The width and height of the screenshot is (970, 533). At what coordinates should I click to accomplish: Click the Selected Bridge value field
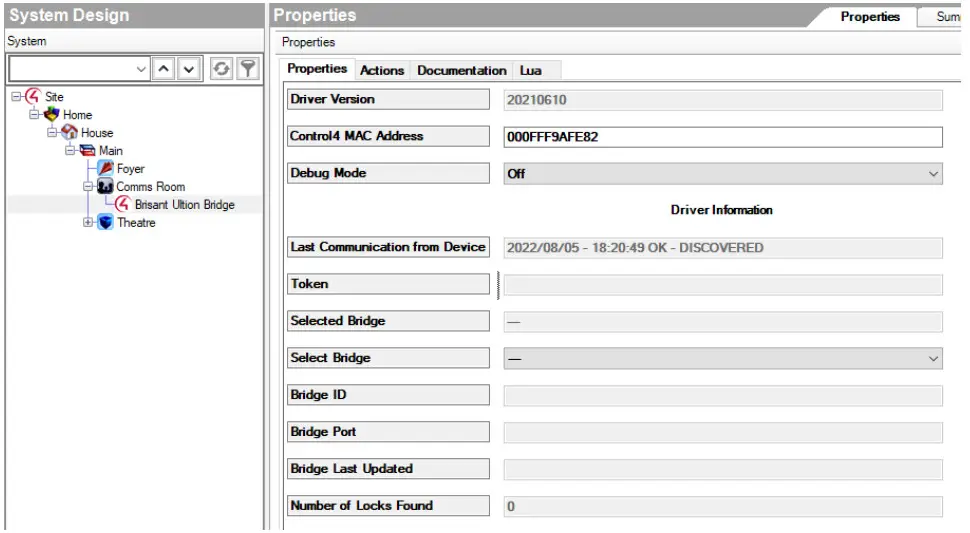(723, 322)
